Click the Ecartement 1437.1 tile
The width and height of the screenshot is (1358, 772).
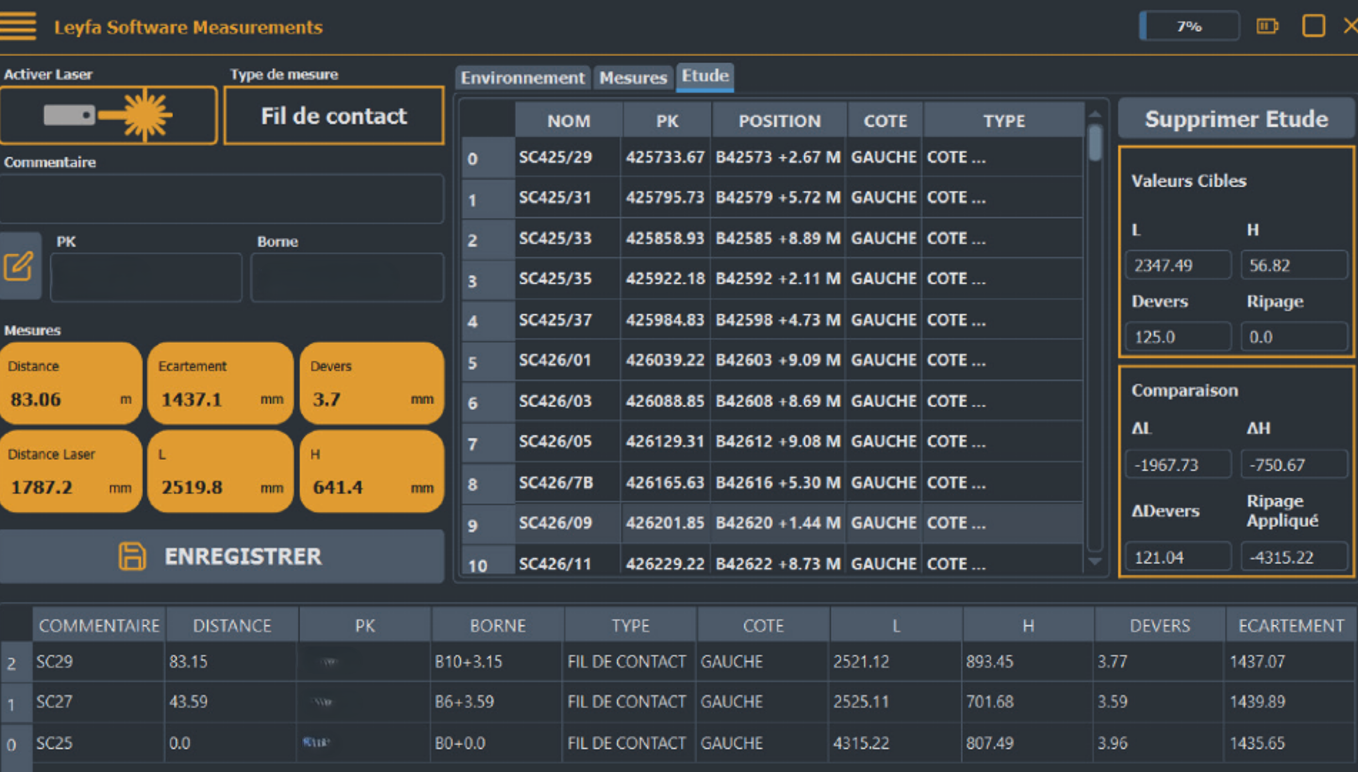[x=220, y=384]
